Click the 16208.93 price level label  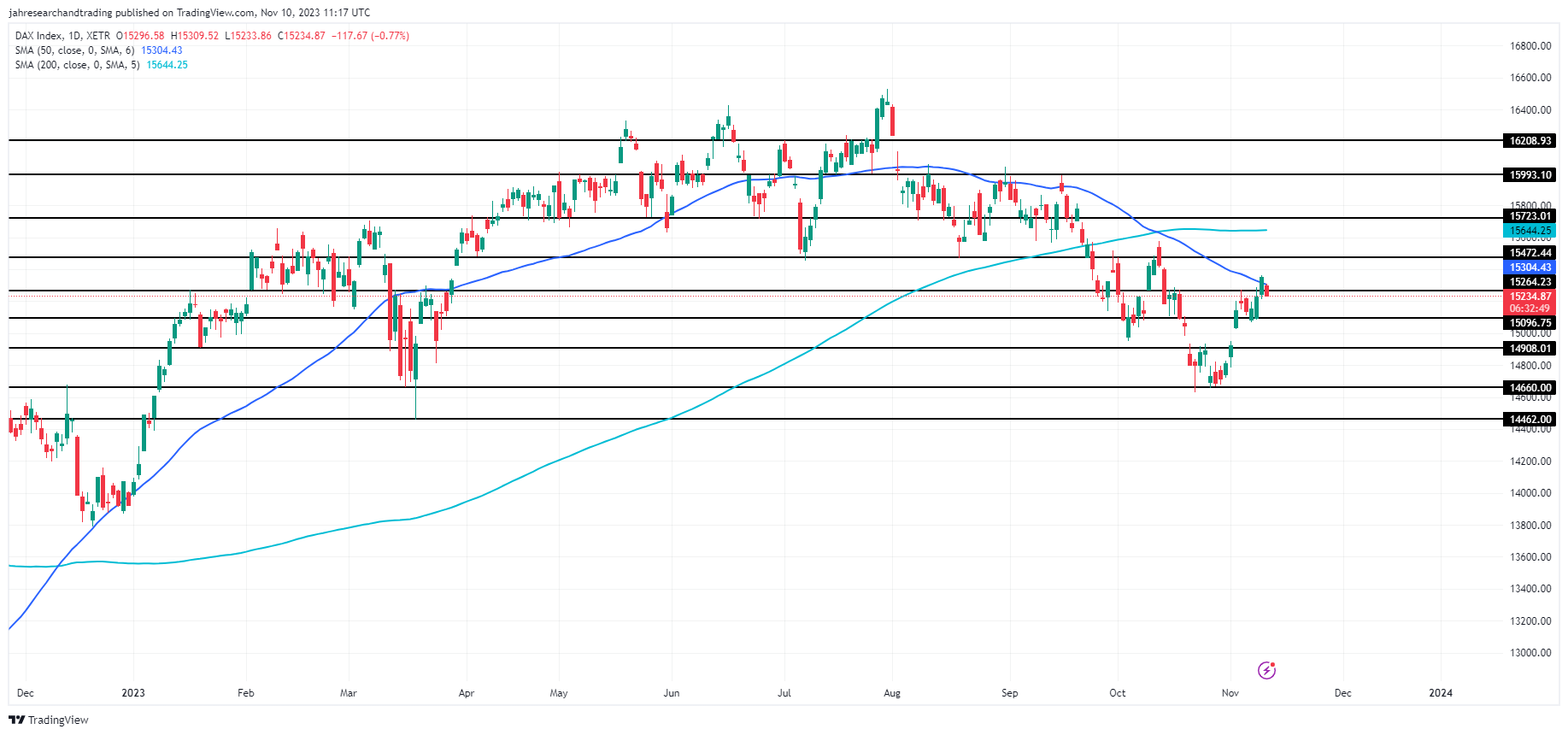click(x=1530, y=141)
